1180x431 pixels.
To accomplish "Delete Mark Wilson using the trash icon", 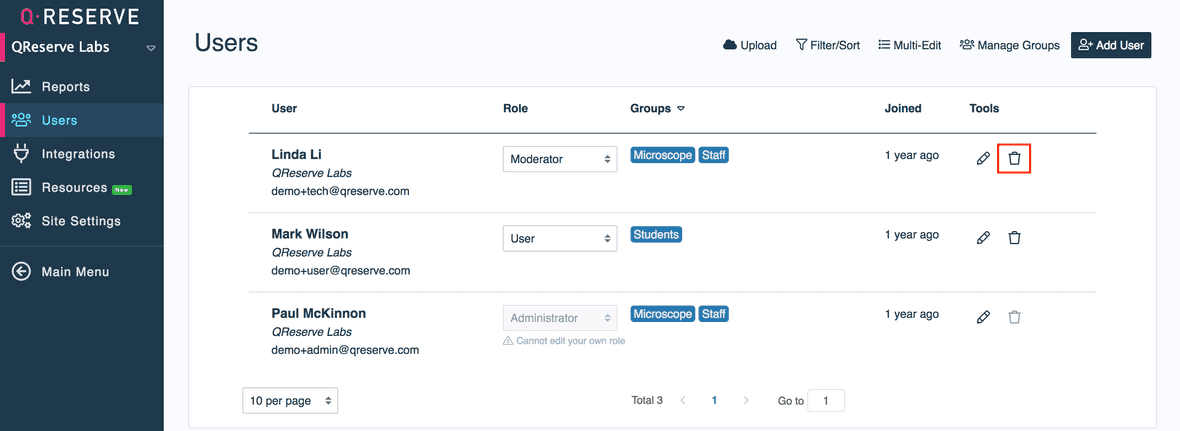I will [1014, 238].
